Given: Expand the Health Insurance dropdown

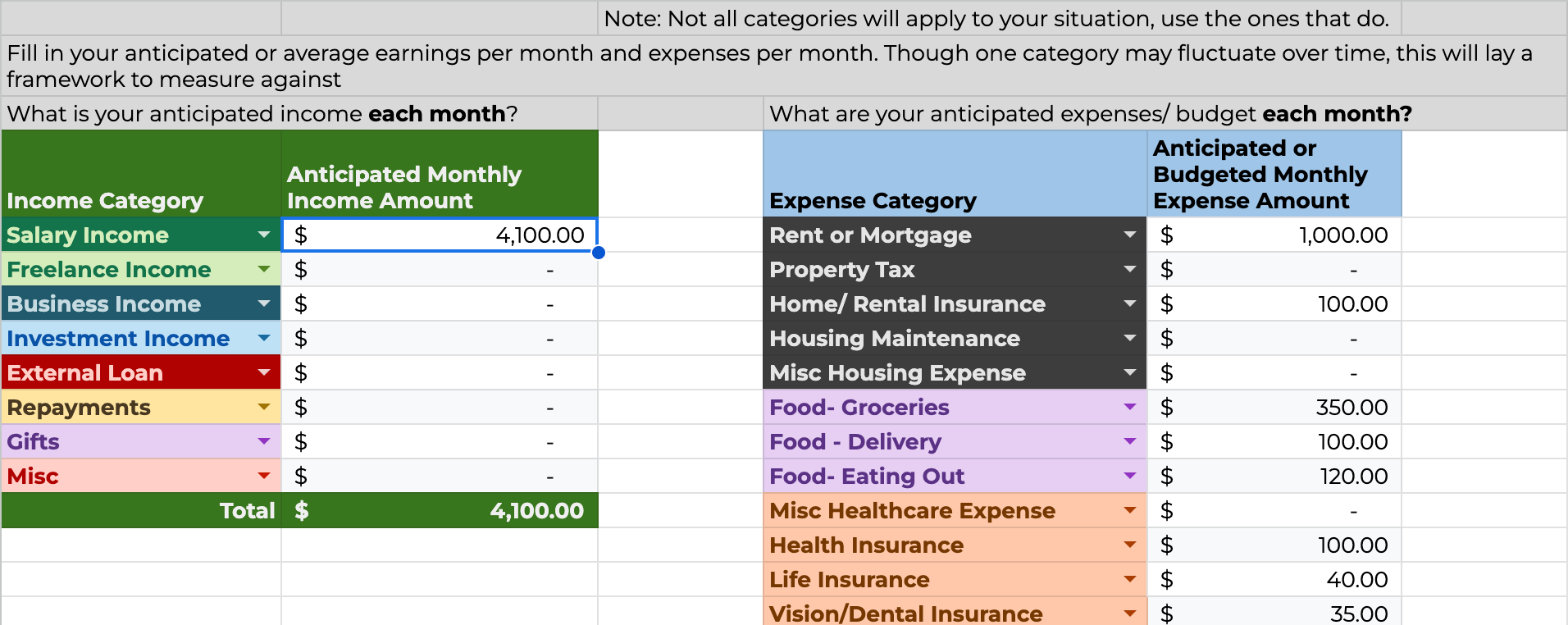Looking at the screenshot, I should (1130, 545).
